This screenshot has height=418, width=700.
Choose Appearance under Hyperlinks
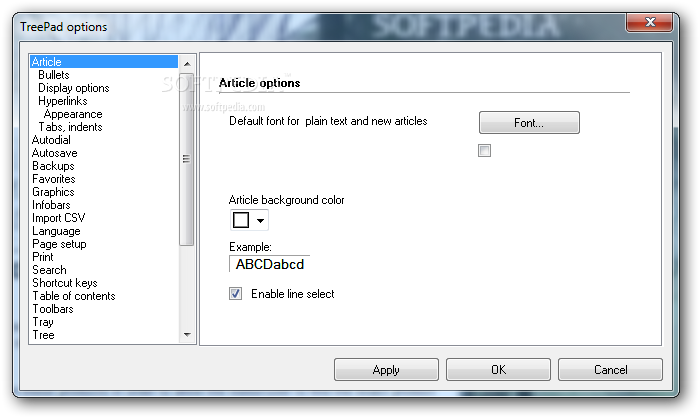click(x=73, y=114)
